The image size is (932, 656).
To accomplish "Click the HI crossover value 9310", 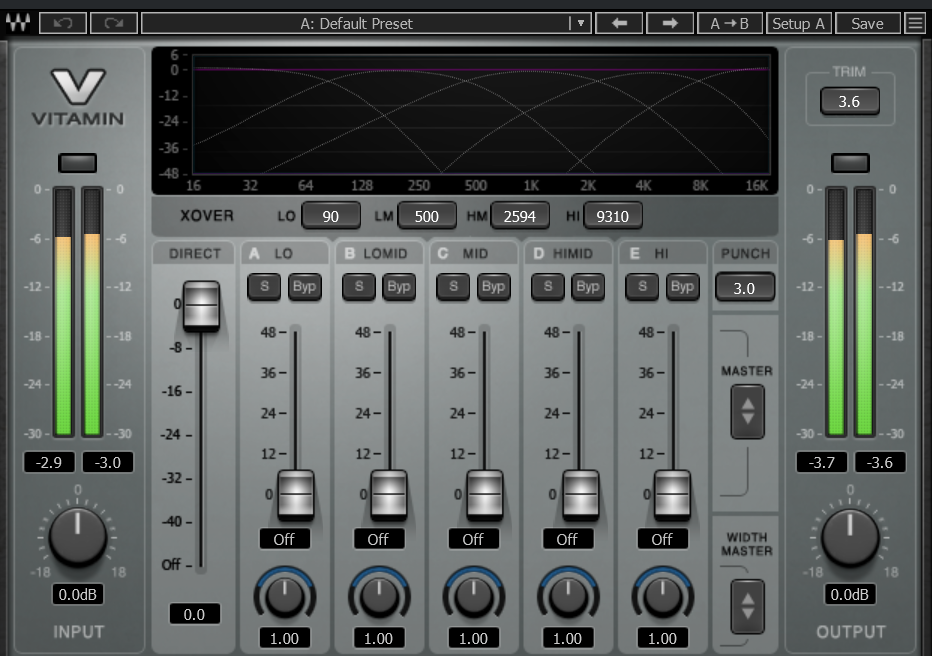I will (612, 216).
